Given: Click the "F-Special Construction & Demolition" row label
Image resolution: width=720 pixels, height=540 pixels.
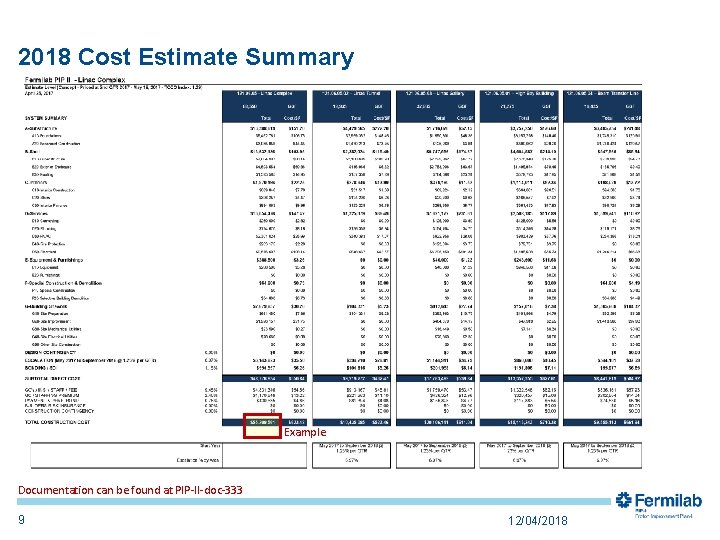Looking at the screenshot, I should coord(63,283).
